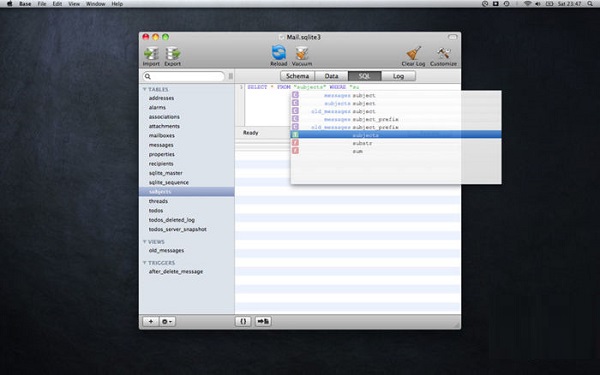Collapse the VIEWS section triangle
Image resolution: width=600 pixels, height=375 pixels.
(145, 242)
